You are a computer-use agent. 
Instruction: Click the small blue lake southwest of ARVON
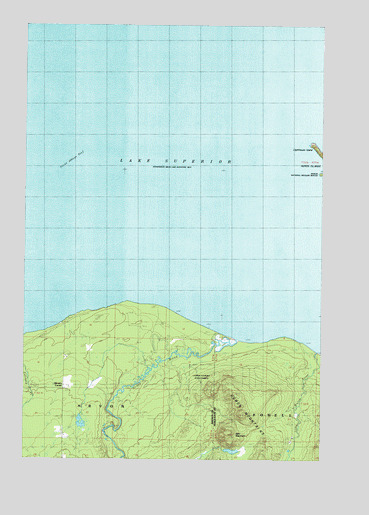(80, 421)
